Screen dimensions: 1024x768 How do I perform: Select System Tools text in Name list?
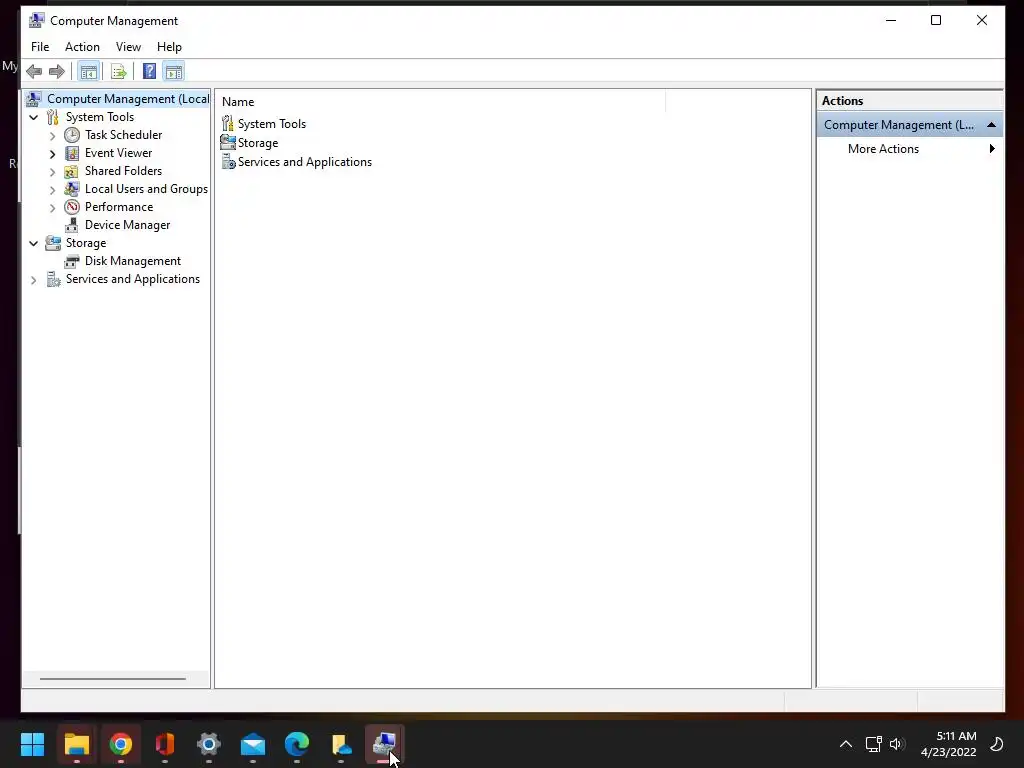click(272, 123)
